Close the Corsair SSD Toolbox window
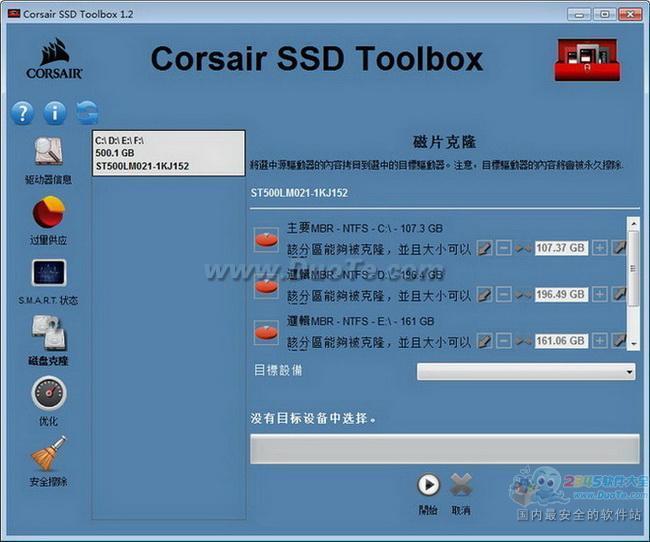Screen dimensions: 650x542 pyautogui.click(x=630, y=15)
